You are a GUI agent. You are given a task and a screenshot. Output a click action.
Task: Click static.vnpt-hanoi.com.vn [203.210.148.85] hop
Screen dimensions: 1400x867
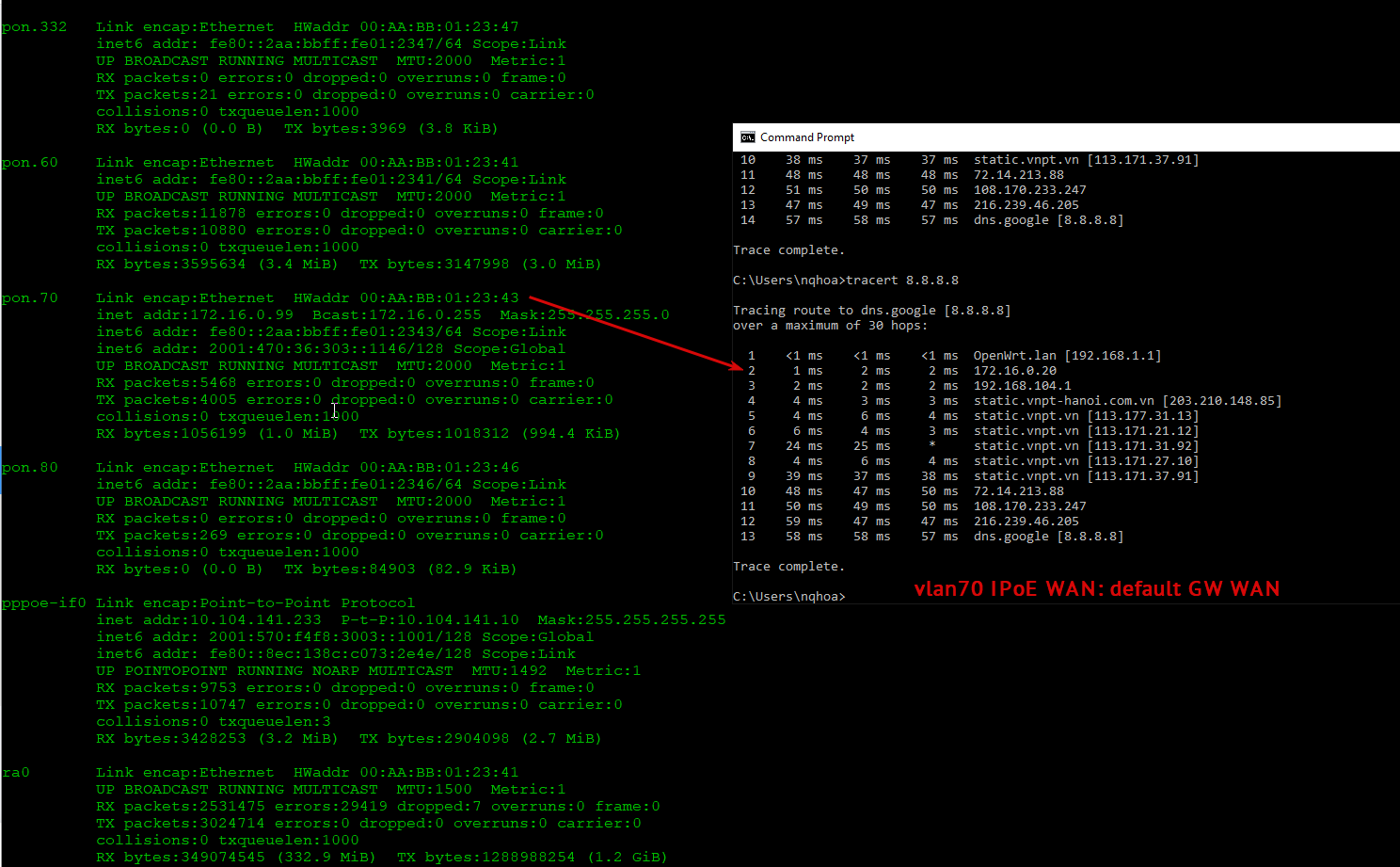pyautogui.click(x=1128, y=400)
